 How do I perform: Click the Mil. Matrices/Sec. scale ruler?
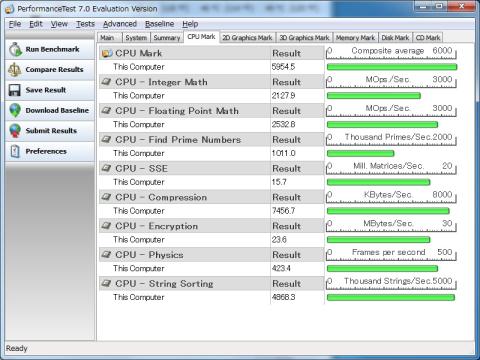pos(391,168)
